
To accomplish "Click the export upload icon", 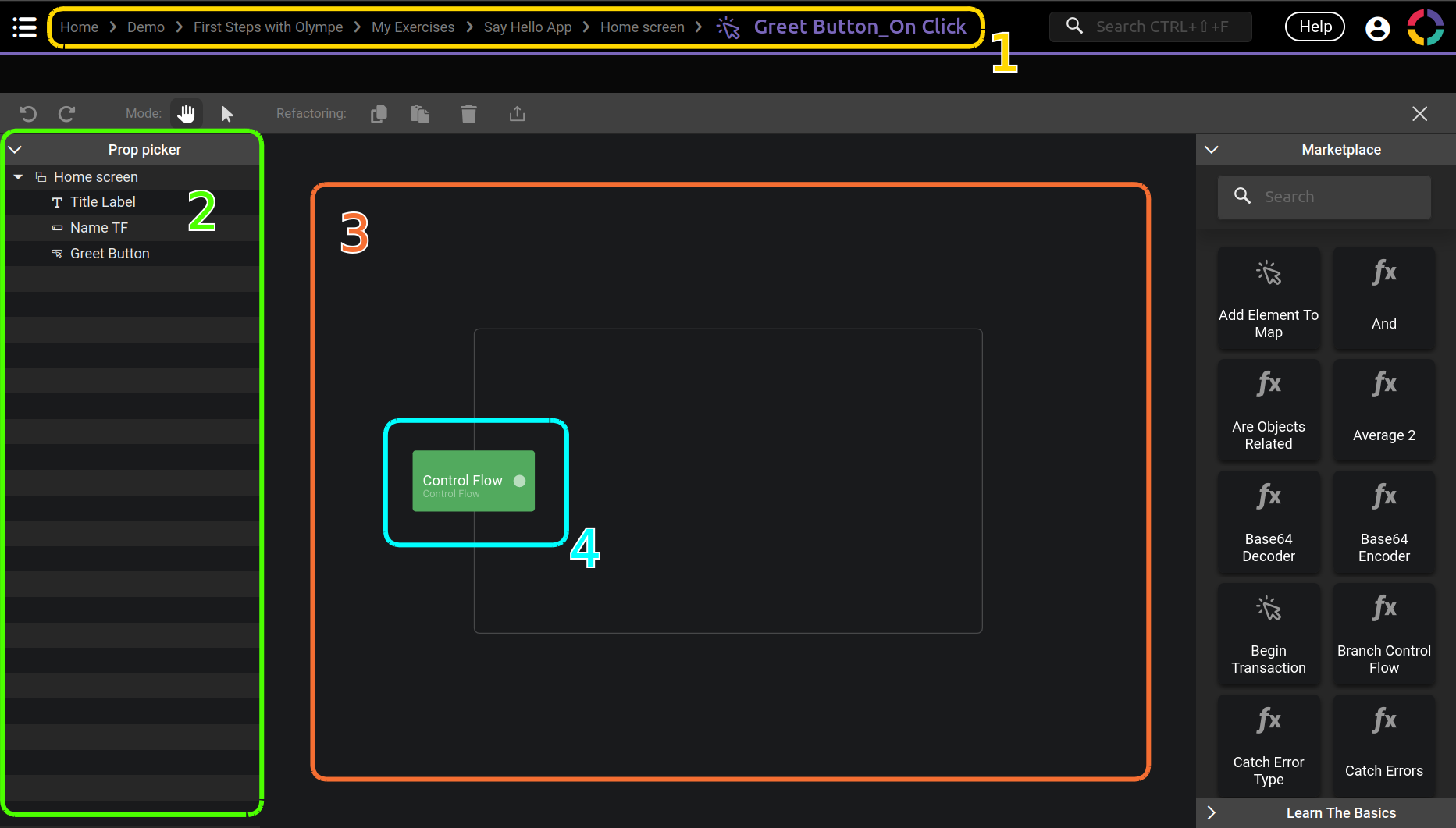I will 517,114.
